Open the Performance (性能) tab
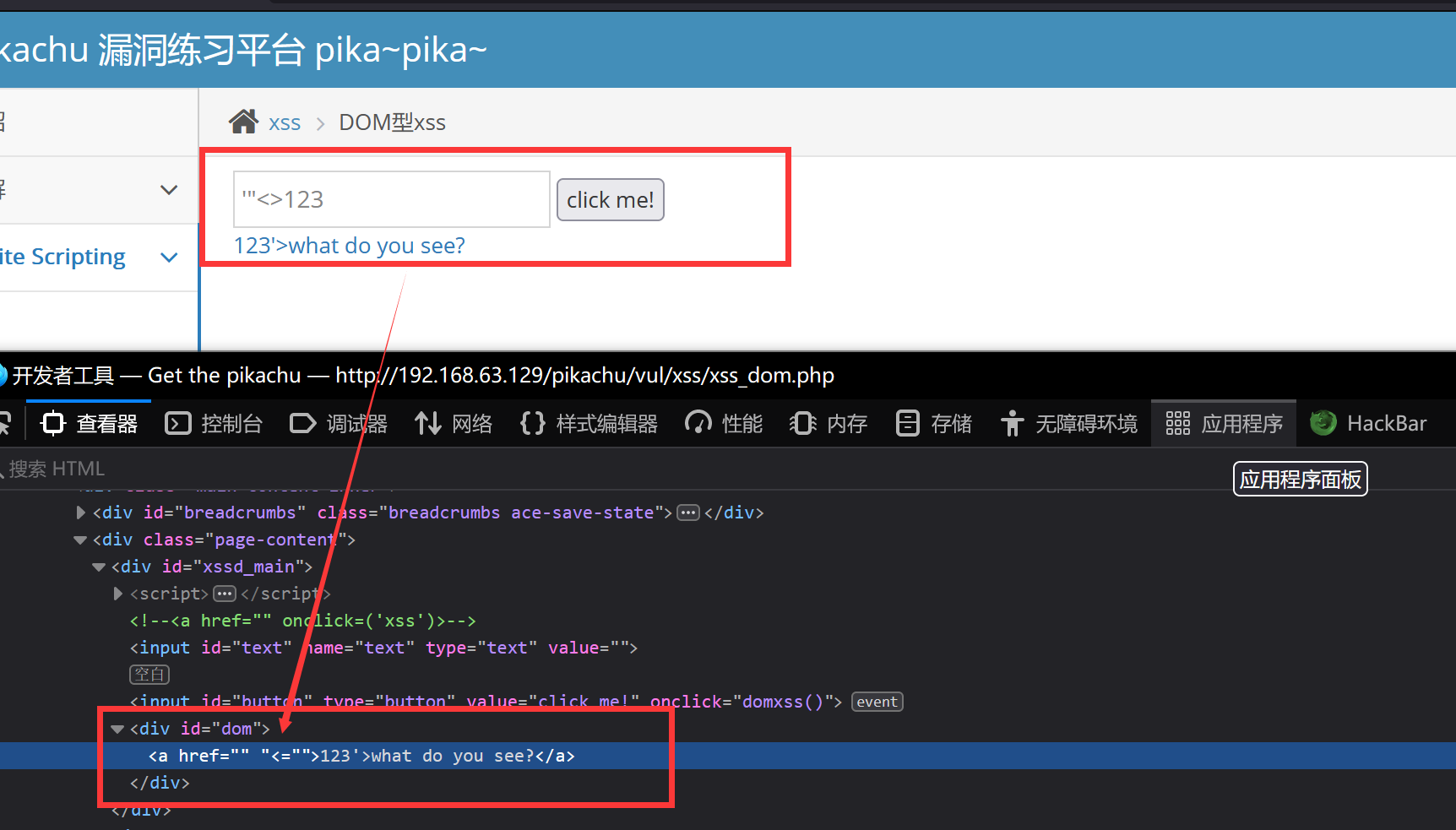 point(724,423)
